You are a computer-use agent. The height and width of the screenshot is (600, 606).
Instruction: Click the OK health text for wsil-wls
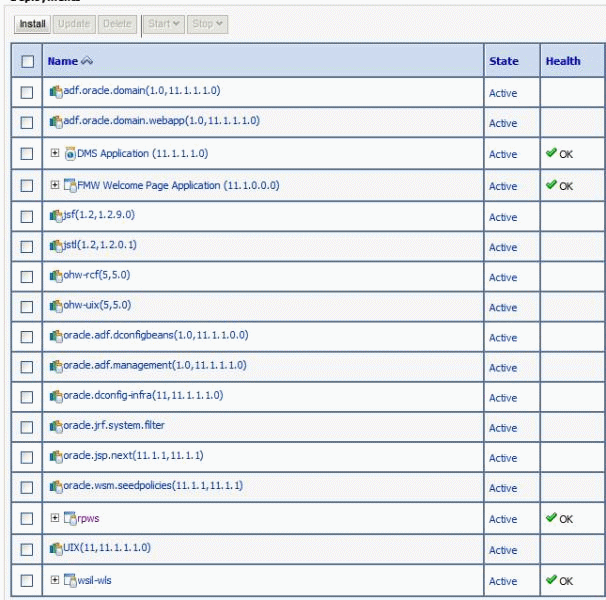[x=566, y=581]
